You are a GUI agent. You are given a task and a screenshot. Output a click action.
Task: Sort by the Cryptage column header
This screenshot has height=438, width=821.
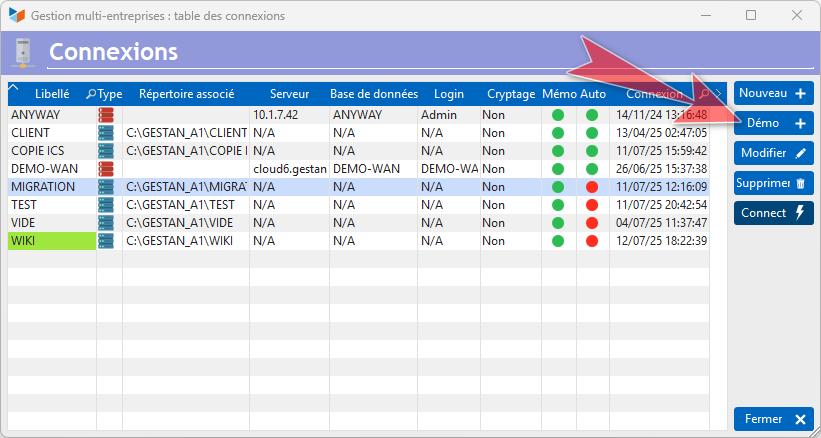[x=511, y=94]
